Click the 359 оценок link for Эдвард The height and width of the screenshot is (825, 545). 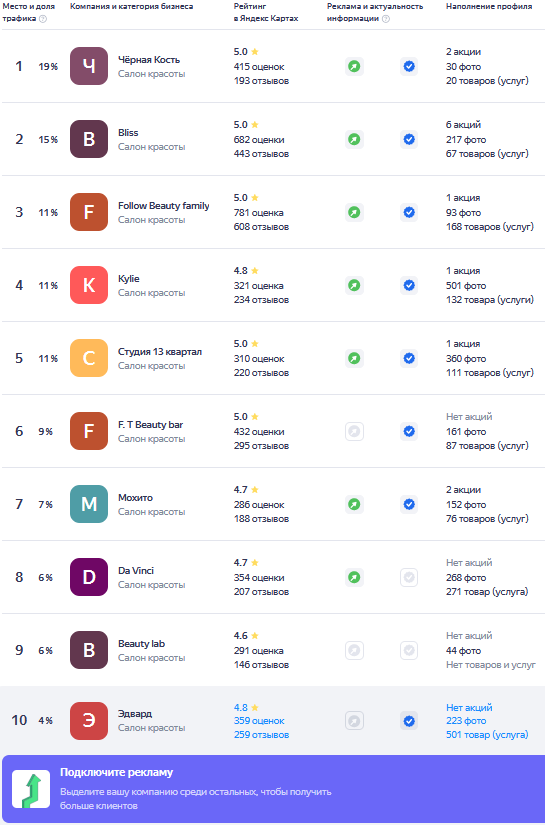point(259,721)
